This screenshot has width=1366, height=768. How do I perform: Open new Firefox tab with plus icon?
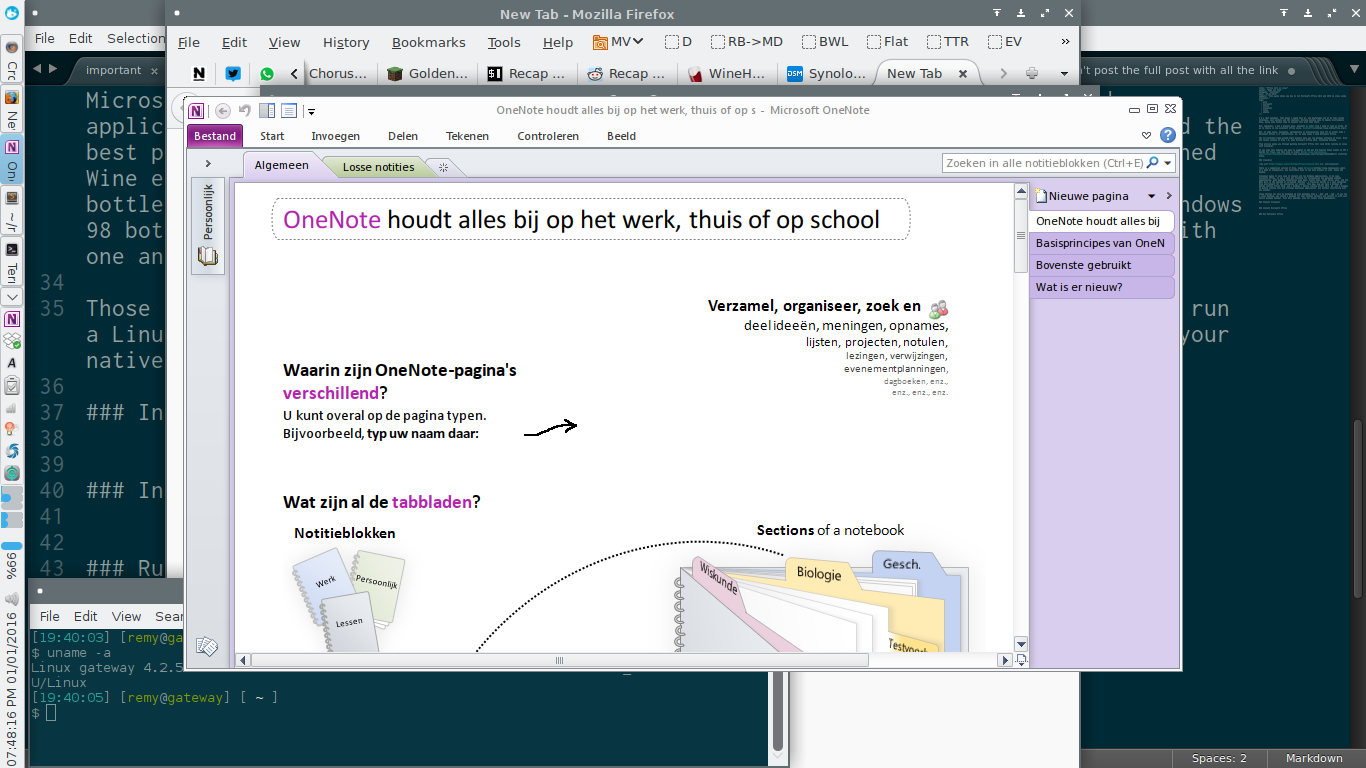coord(1032,73)
